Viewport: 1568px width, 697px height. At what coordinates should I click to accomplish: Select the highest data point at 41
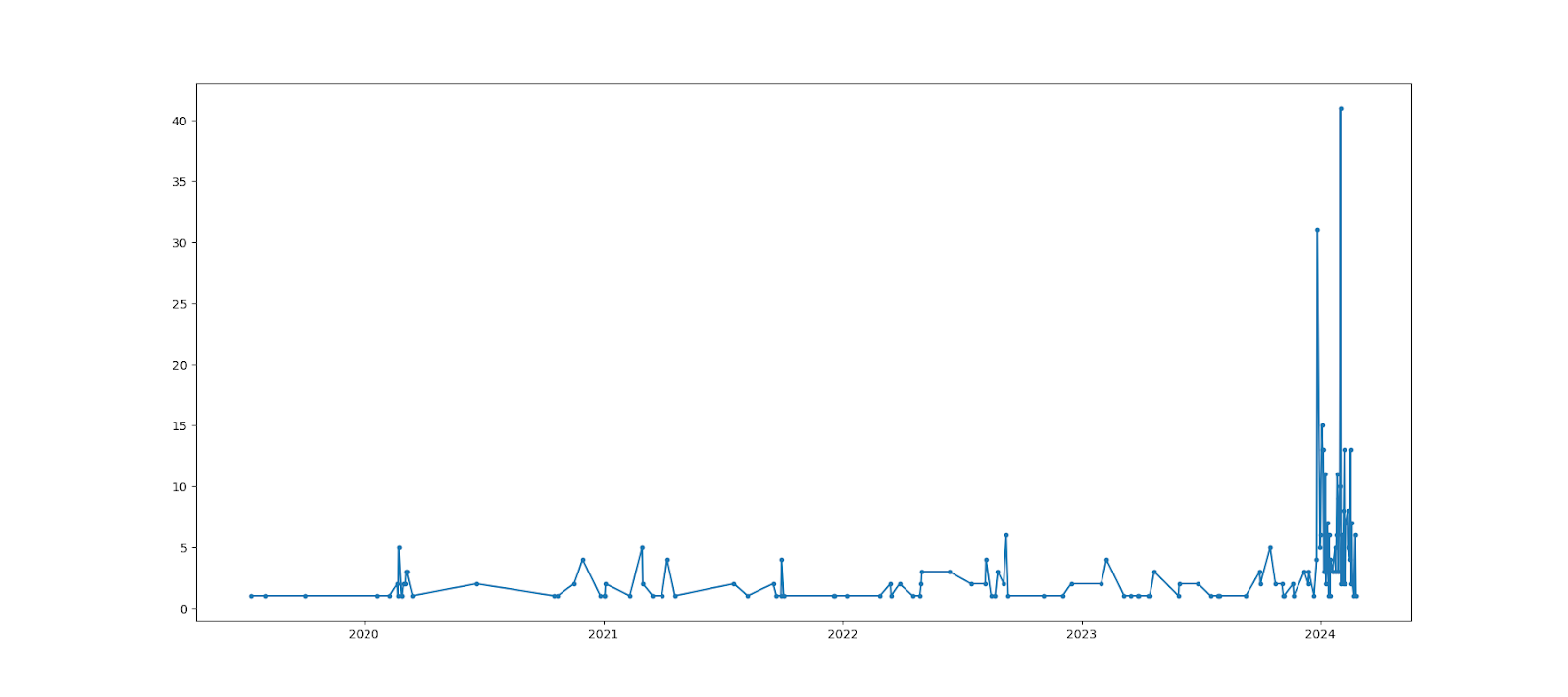point(1341,109)
